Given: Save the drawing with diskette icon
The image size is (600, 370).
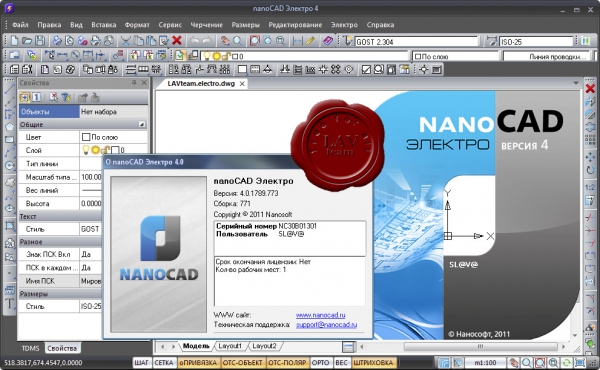Looking at the screenshot, I should pos(40,41).
